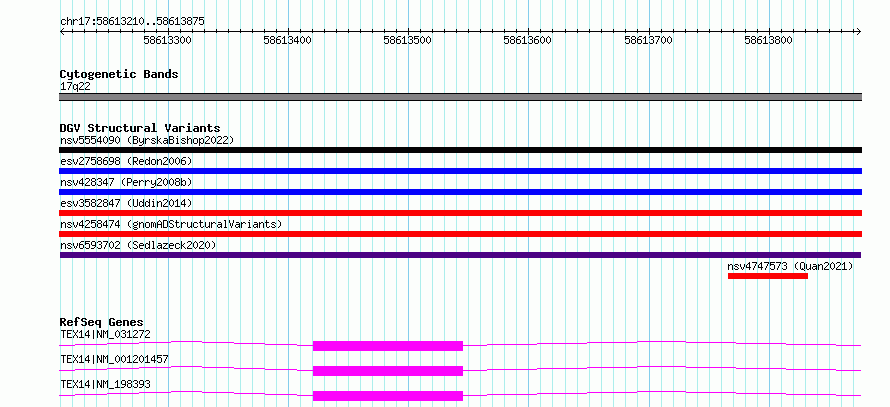
Task: Click TEX14|NM_198393 transcript label
Action: coord(105,384)
